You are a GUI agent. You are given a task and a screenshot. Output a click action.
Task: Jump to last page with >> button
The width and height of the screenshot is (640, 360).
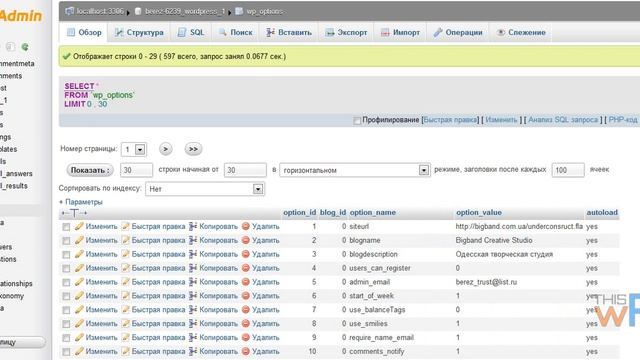(x=193, y=149)
